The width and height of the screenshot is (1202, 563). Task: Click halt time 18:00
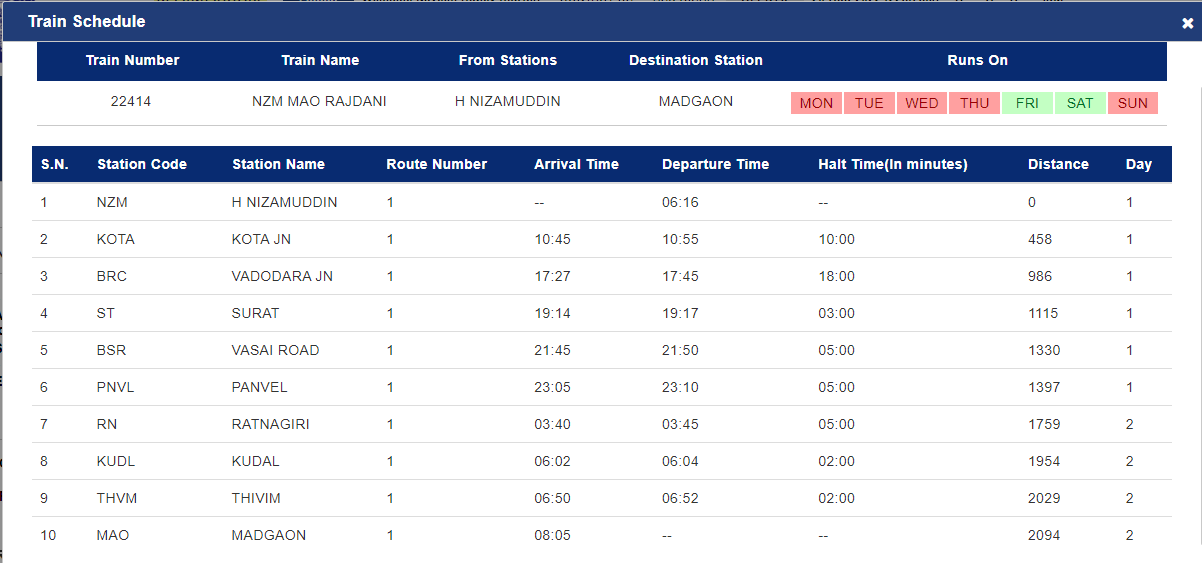(836, 276)
